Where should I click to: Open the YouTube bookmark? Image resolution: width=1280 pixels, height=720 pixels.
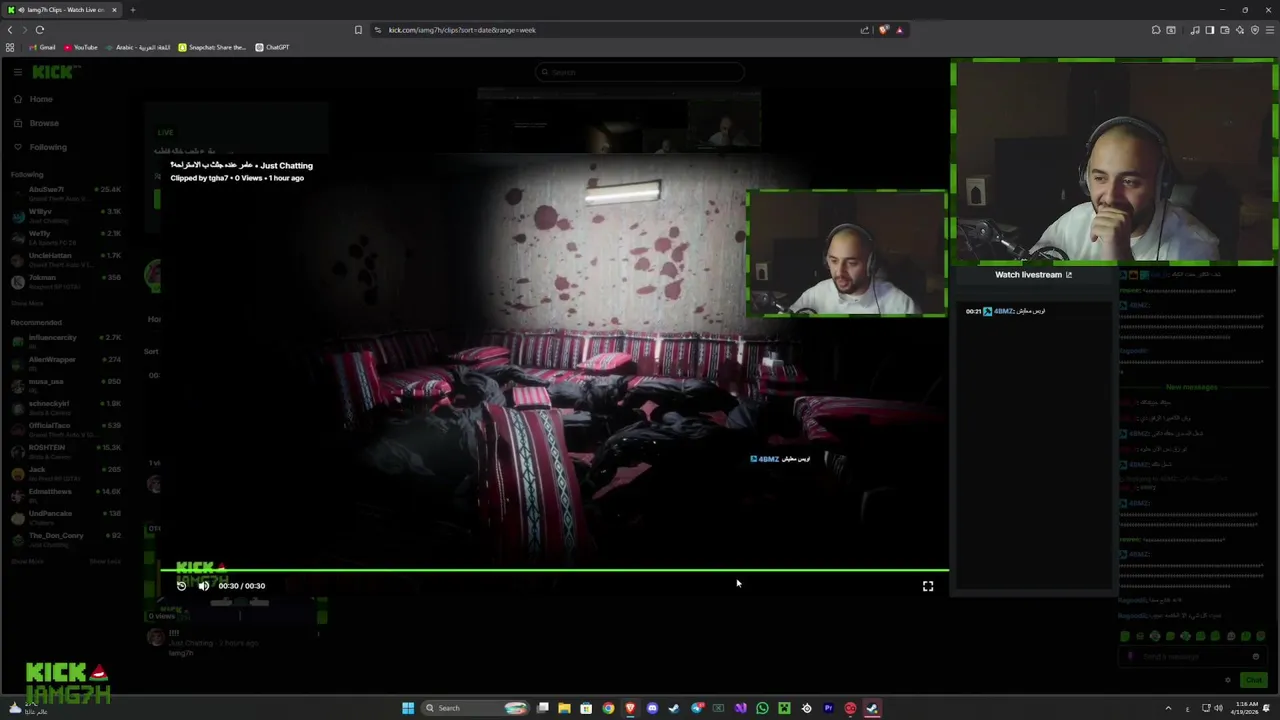pyautogui.click(x=80, y=47)
